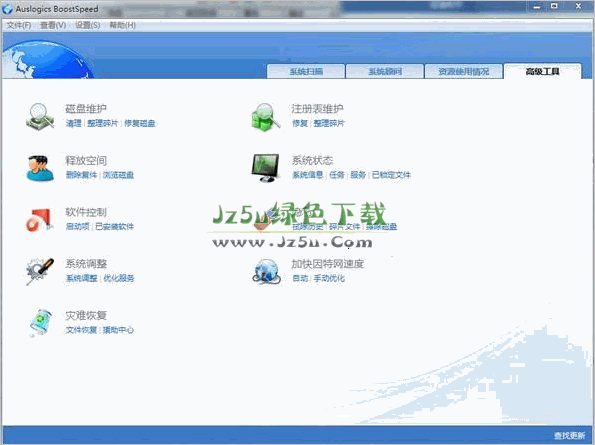
Task: Click 系统调整 link below the heading
Action: pyautogui.click(x=82, y=278)
